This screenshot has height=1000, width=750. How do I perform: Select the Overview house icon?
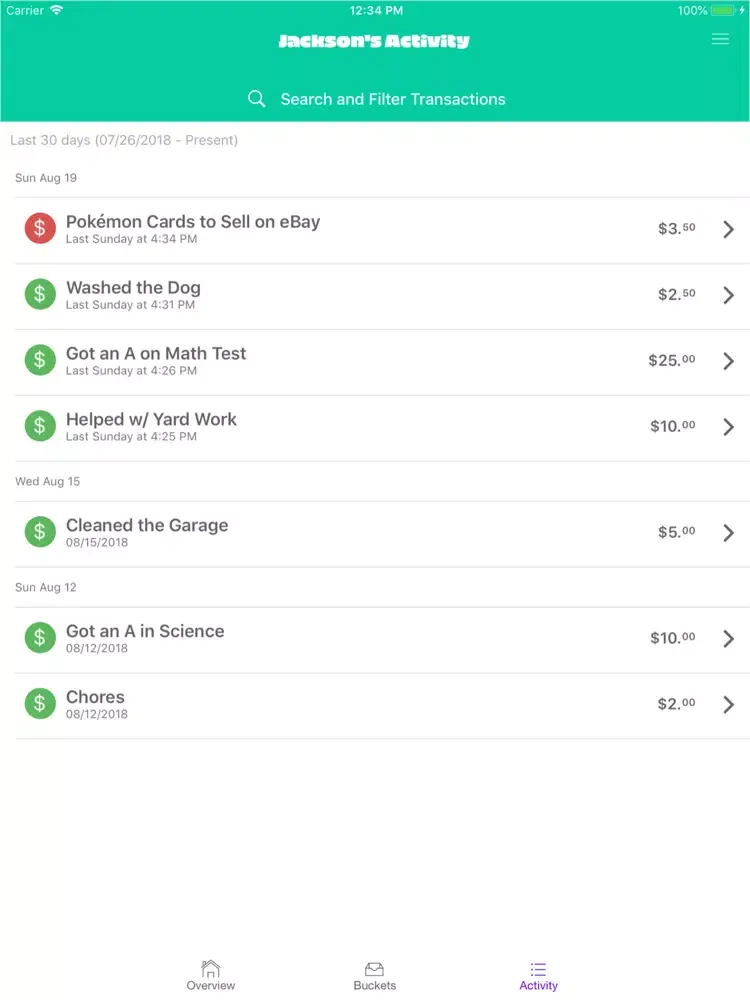[210, 969]
